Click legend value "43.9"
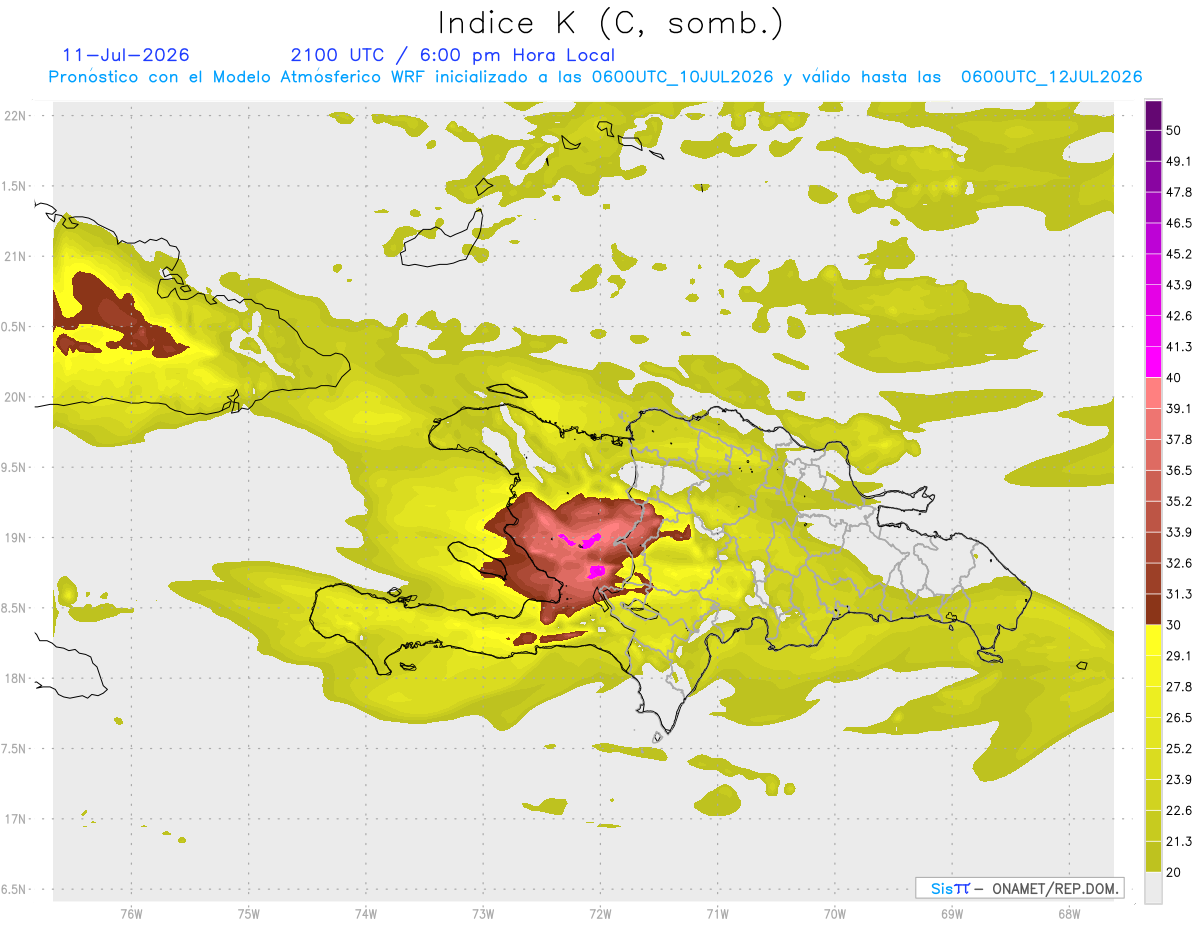1200x927 pixels. (1178, 285)
